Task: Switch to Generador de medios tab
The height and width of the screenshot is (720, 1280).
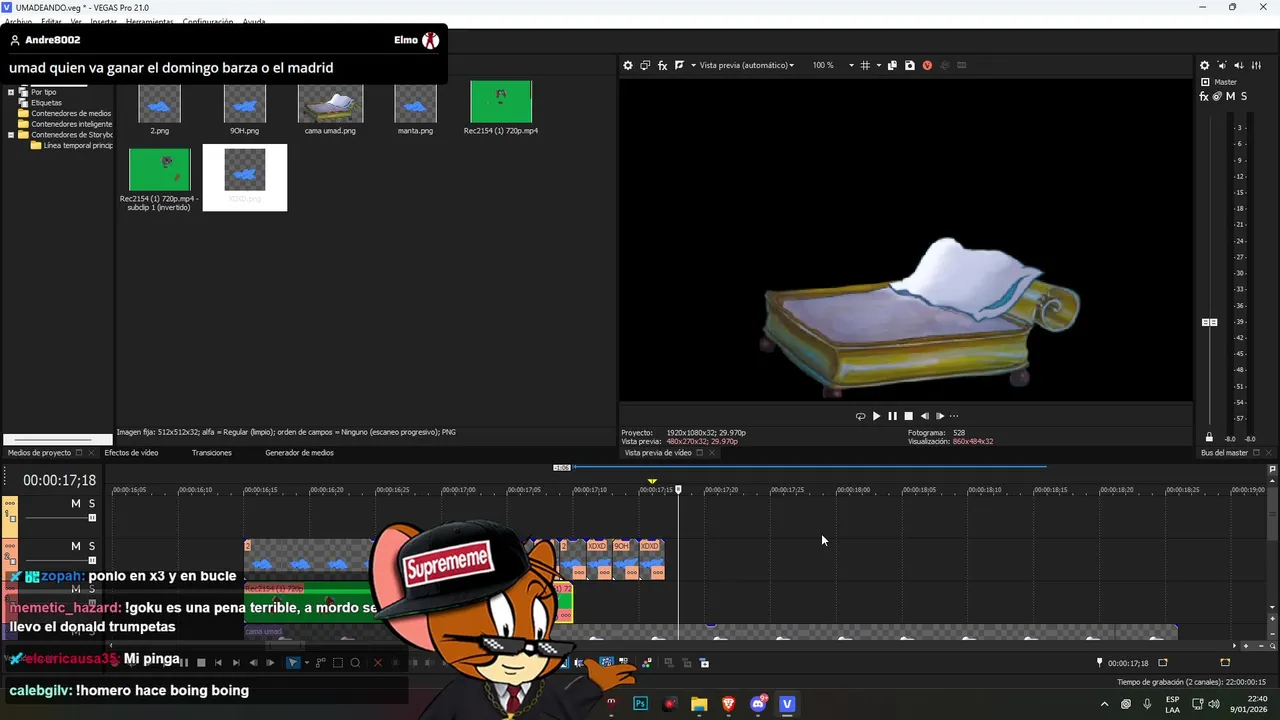Action: coord(299,453)
